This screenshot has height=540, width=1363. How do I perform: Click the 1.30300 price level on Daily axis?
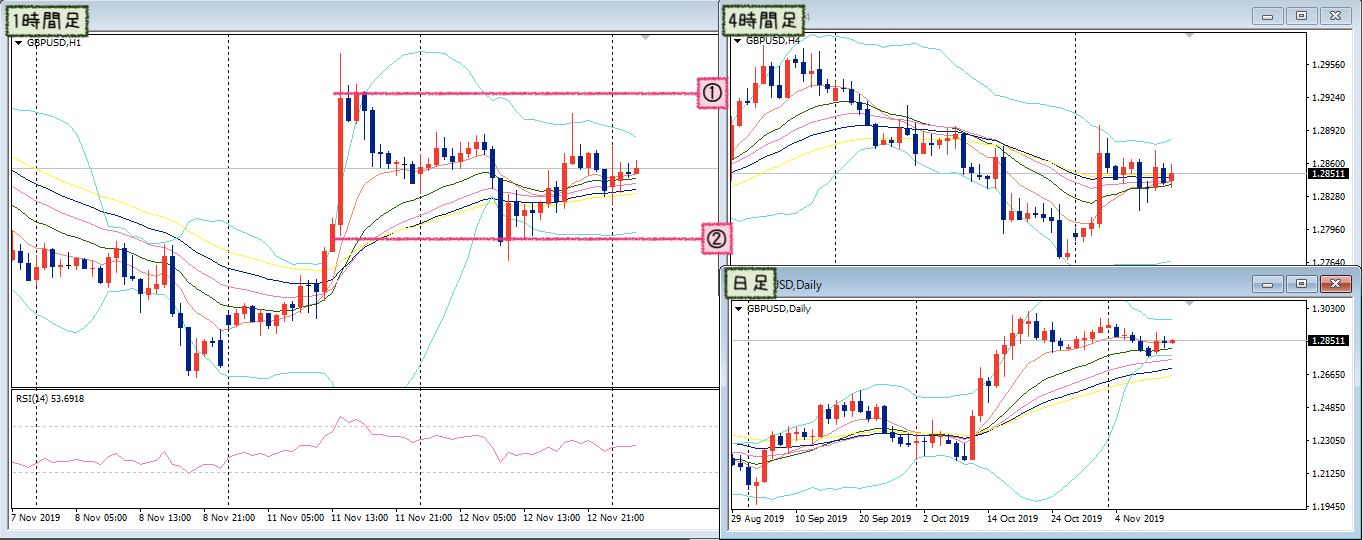[x=1327, y=309]
